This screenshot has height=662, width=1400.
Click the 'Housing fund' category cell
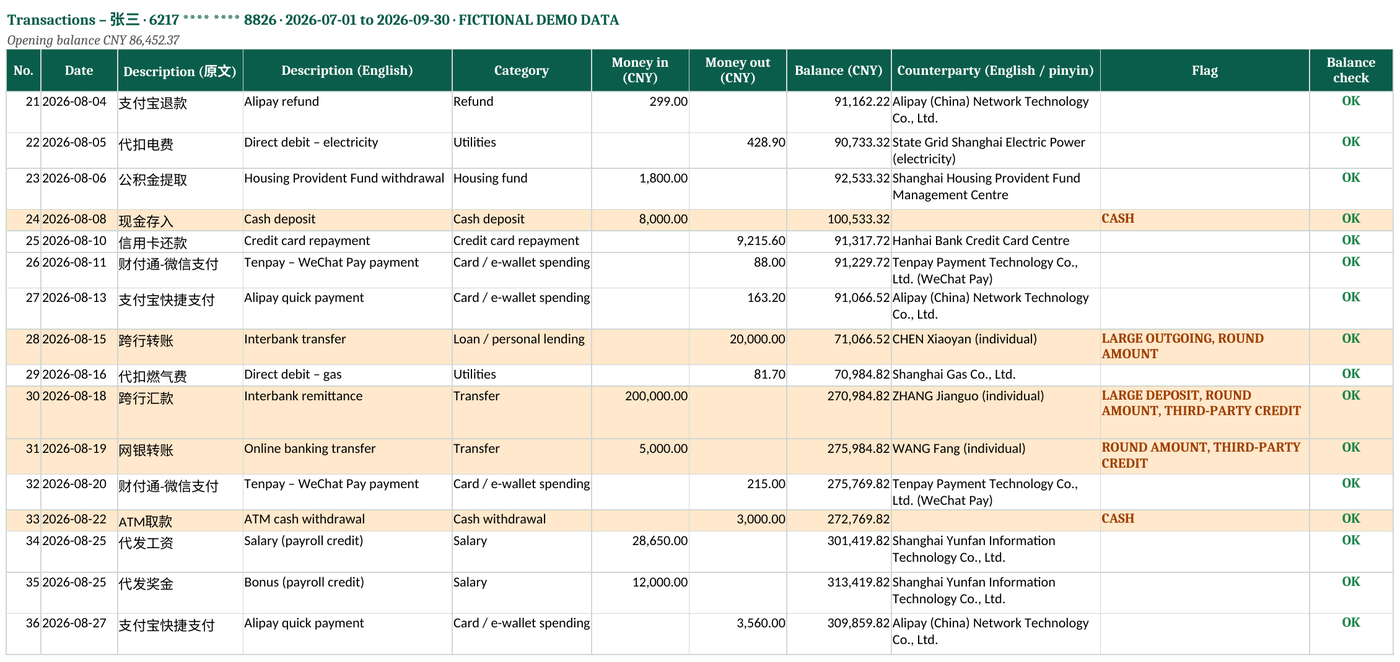click(x=521, y=189)
